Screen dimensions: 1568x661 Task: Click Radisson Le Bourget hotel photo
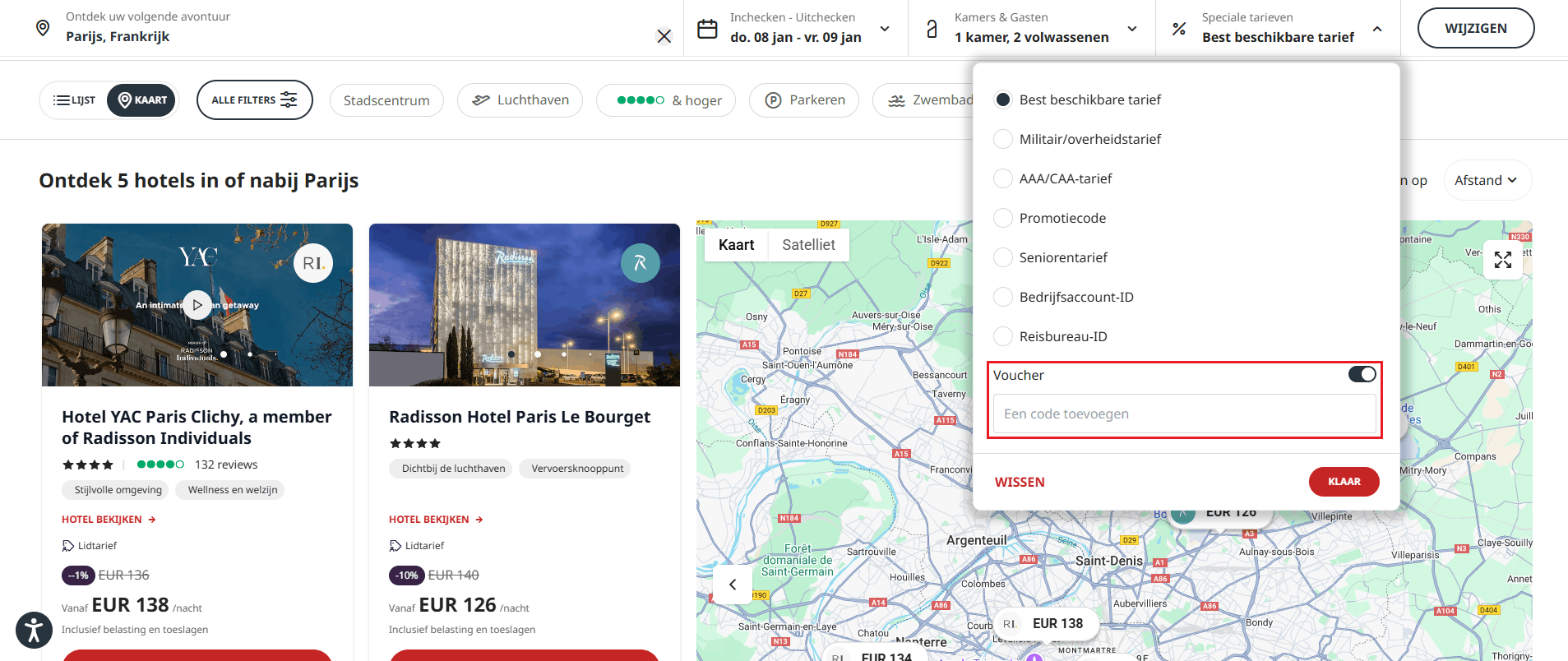(x=525, y=305)
